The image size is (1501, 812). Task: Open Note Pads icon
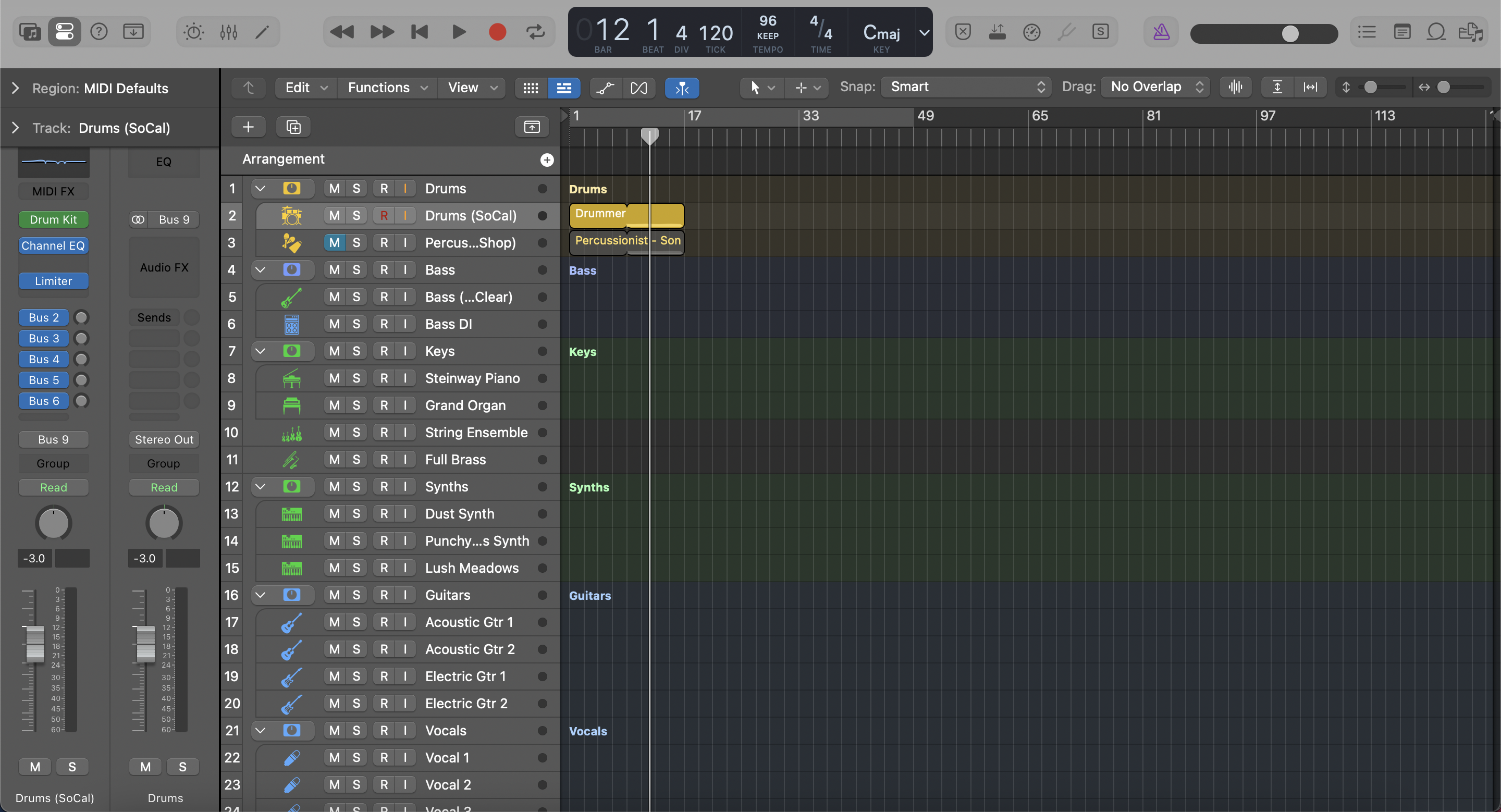(x=1402, y=32)
